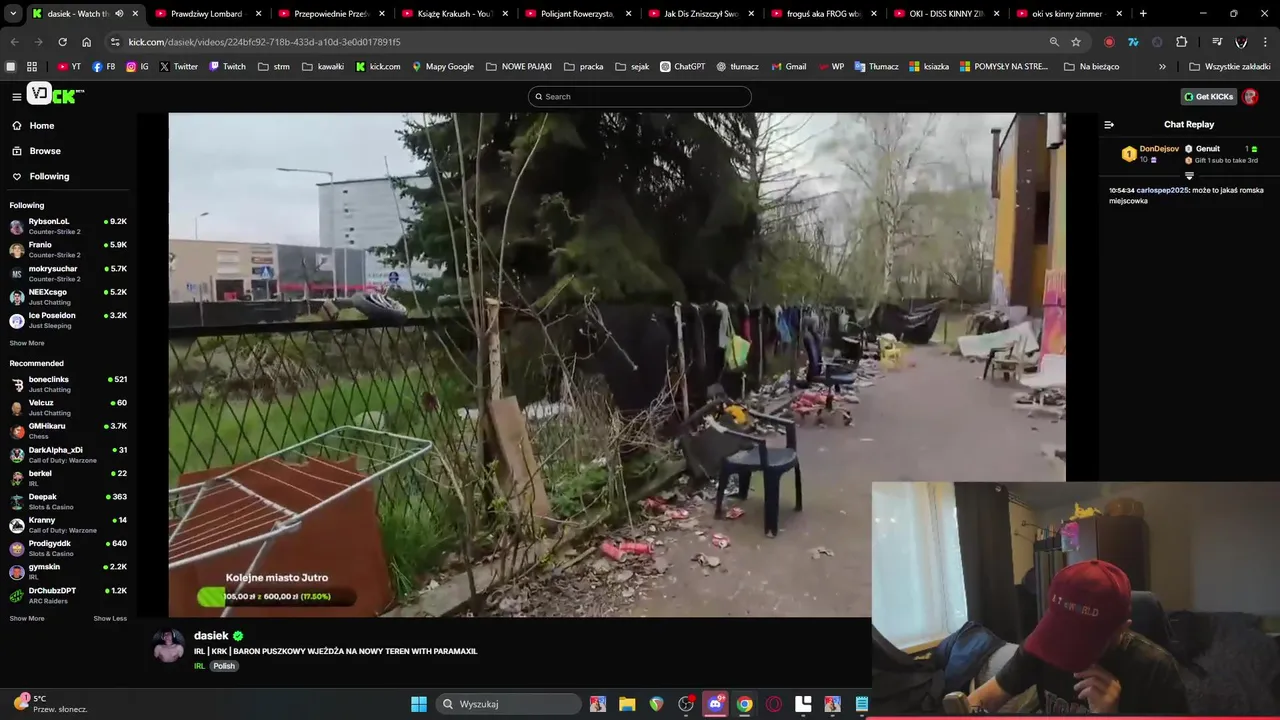Open the Mapy Google bookmark
This screenshot has width=1280, height=720.
click(441, 66)
